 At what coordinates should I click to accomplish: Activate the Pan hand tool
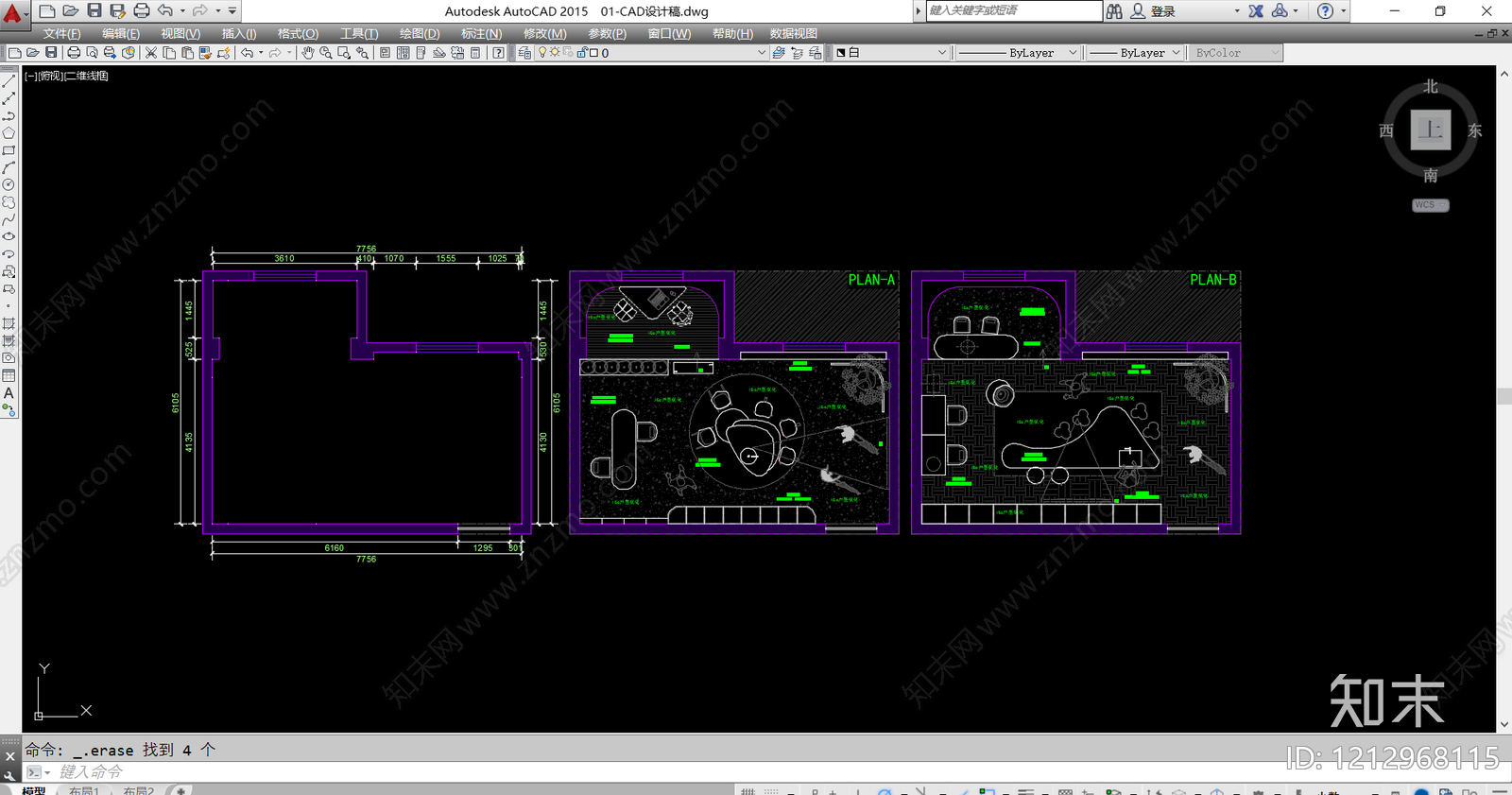point(308,53)
